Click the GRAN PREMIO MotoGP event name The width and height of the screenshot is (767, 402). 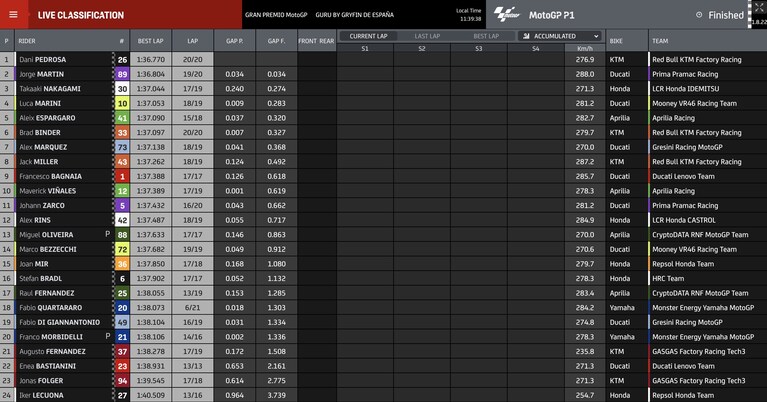tap(276, 15)
